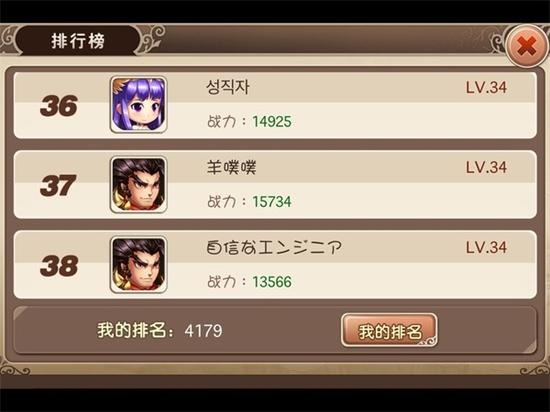Screen dimensions: 550x412
Task: Tap the warrior avatar of rank 38
Action: point(139,264)
